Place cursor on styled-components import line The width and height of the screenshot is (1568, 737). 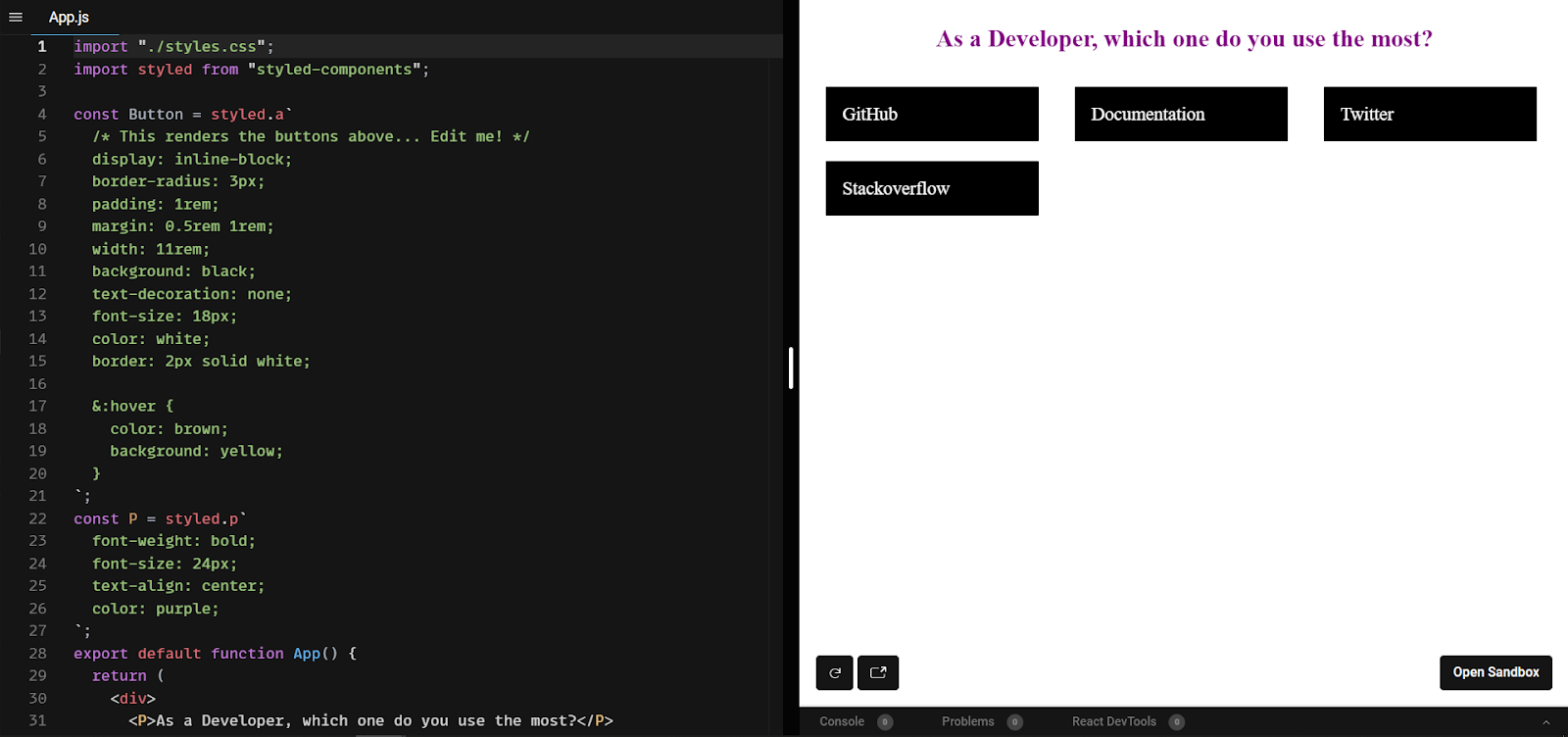251,70
